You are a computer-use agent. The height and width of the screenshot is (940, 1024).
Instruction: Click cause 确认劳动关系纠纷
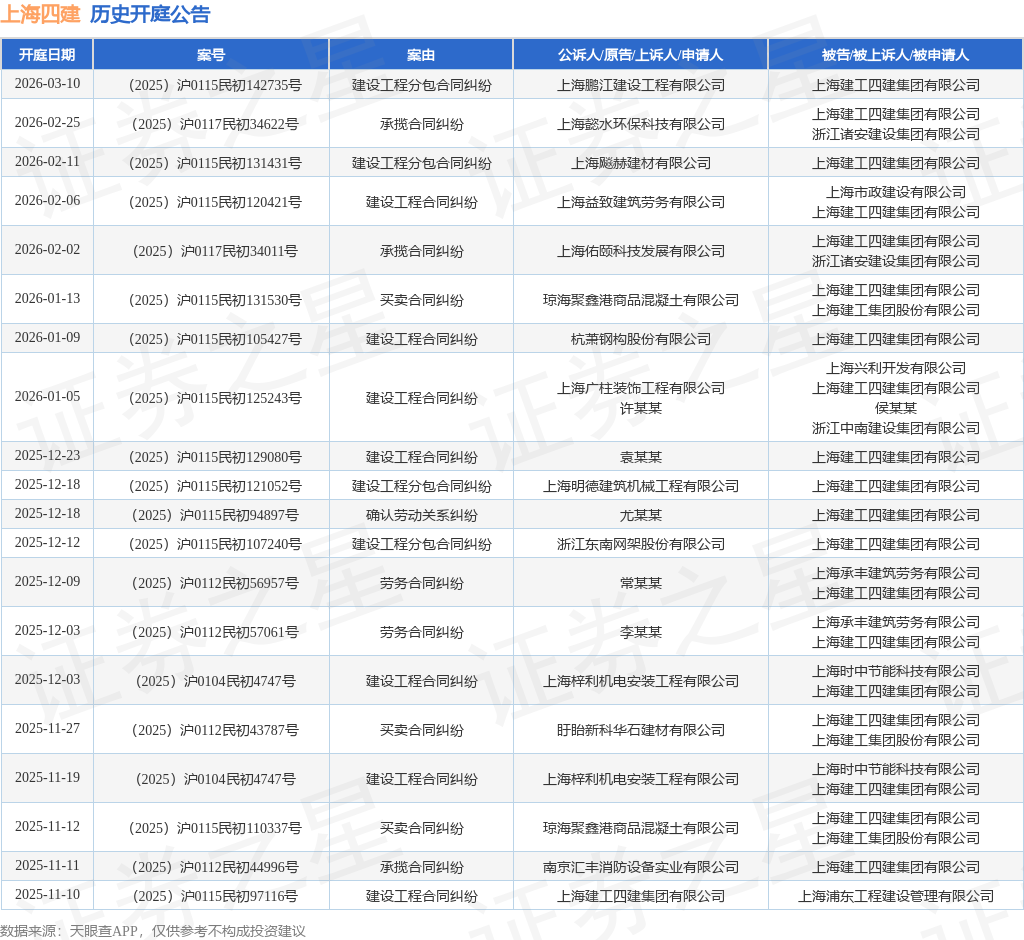421,515
